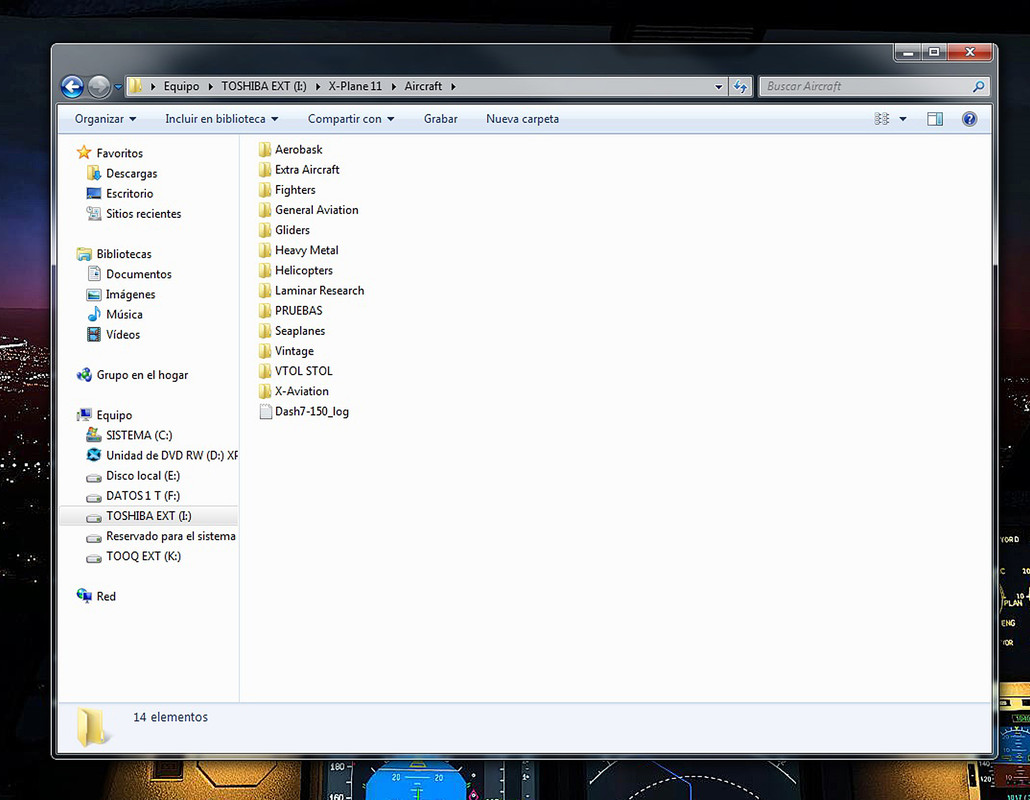Expand arrow after TOSHIBA EXT in breadcrumb
Viewport: 1030px width, 800px height.
click(x=318, y=87)
